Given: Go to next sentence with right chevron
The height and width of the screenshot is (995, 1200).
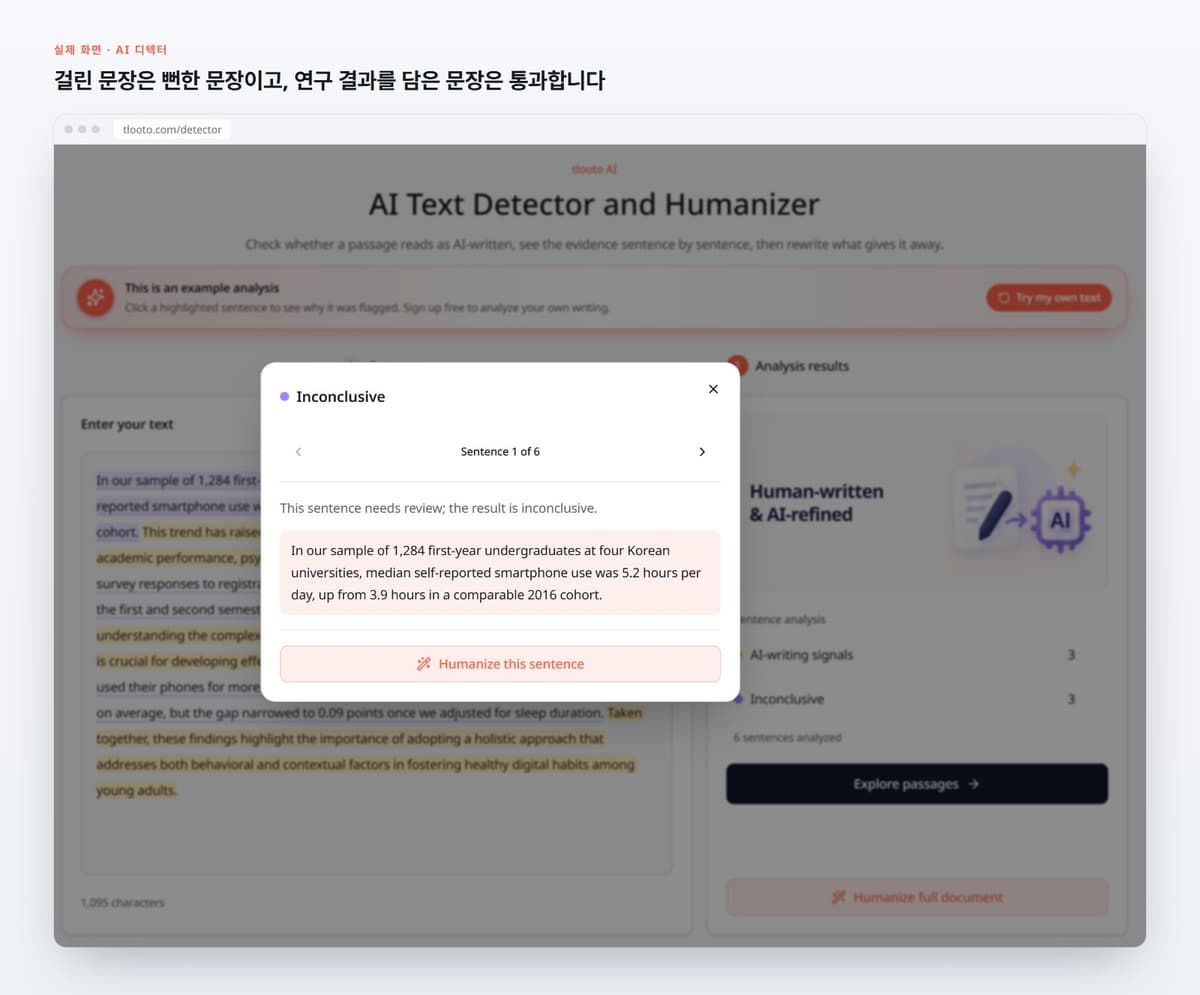Looking at the screenshot, I should click(702, 452).
